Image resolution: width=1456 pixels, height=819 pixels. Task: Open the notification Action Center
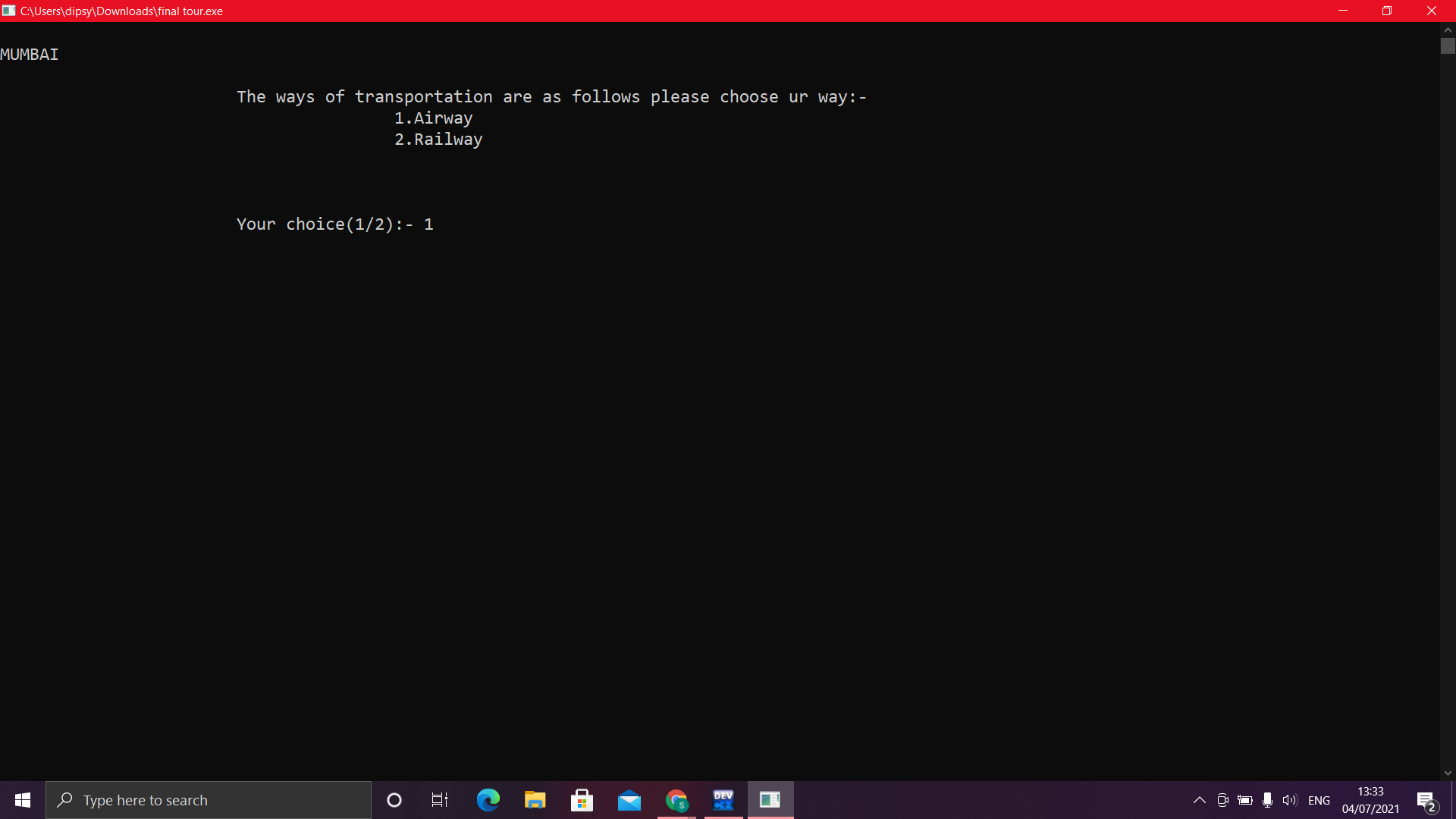click(x=1426, y=800)
